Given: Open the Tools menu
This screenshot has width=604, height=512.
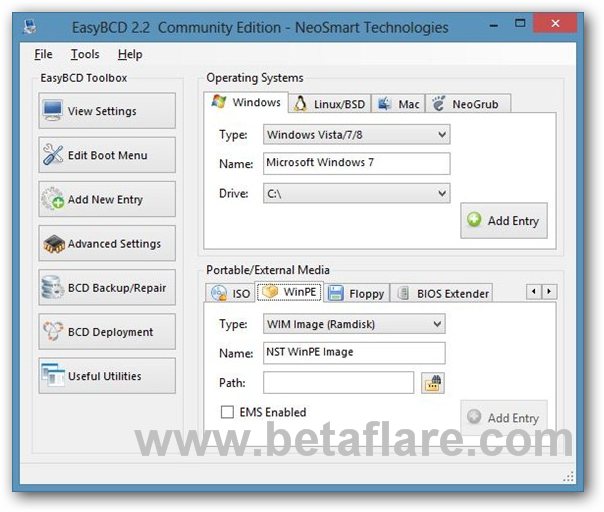Looking at the screenshot, I should 85,54.
